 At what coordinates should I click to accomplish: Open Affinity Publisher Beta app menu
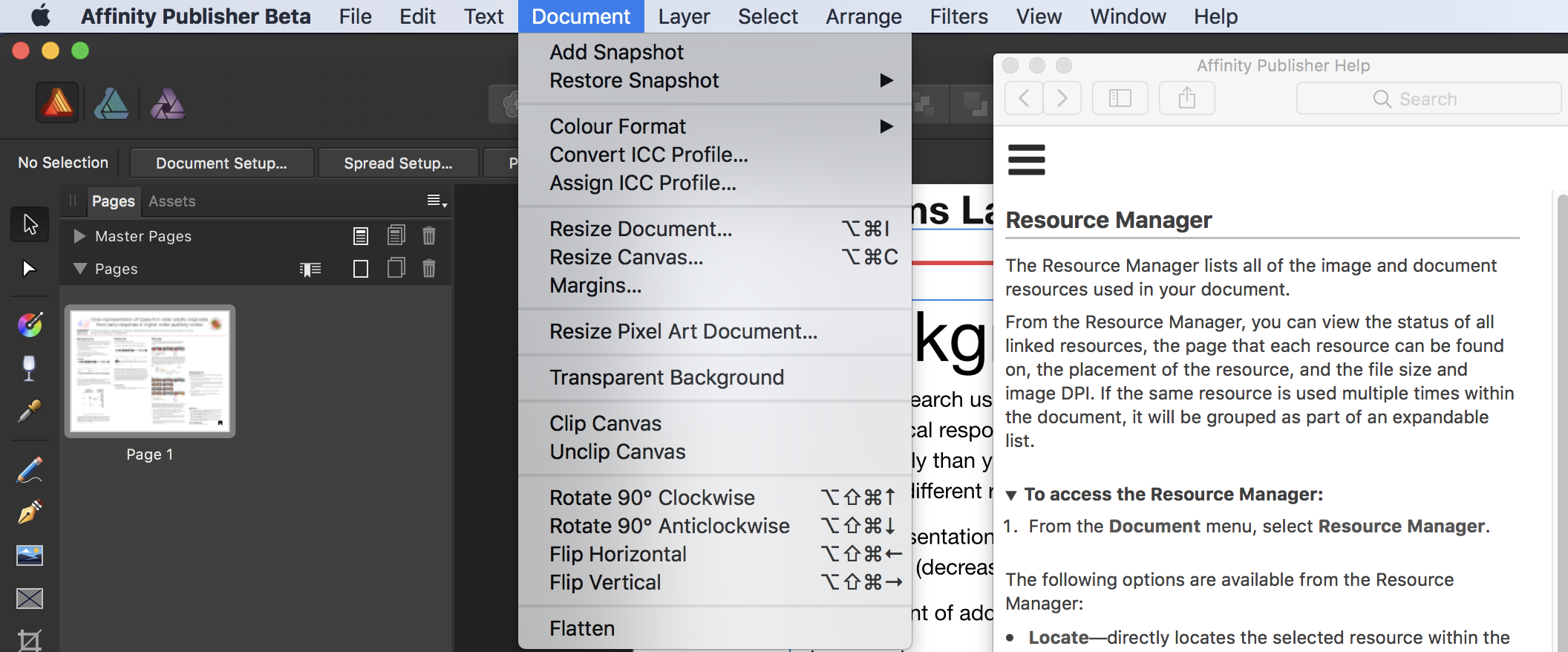(x=196, y=16)
